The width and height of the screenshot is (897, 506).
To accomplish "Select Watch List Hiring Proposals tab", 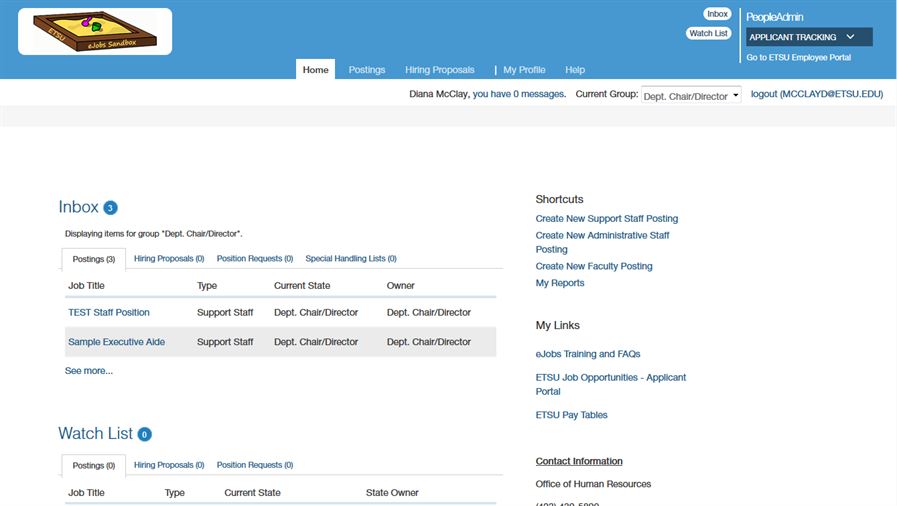I will 169,465.
